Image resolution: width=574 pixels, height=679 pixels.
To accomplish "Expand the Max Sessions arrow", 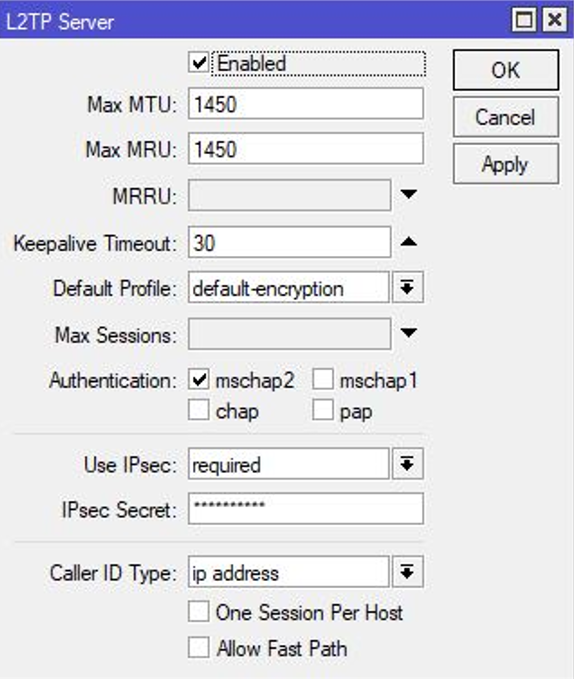I will (409, 333).
